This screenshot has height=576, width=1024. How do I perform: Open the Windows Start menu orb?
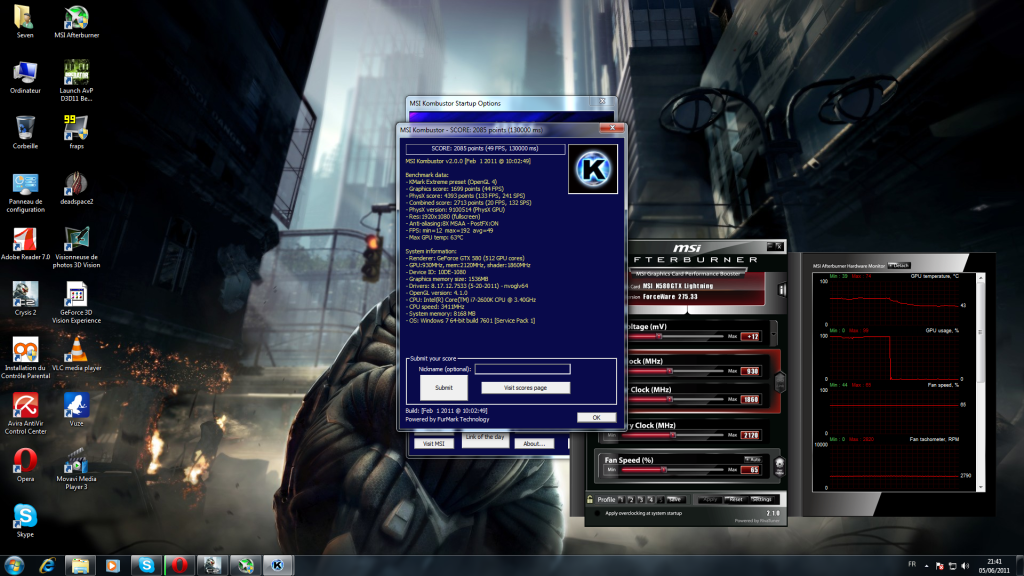point(14,566)
